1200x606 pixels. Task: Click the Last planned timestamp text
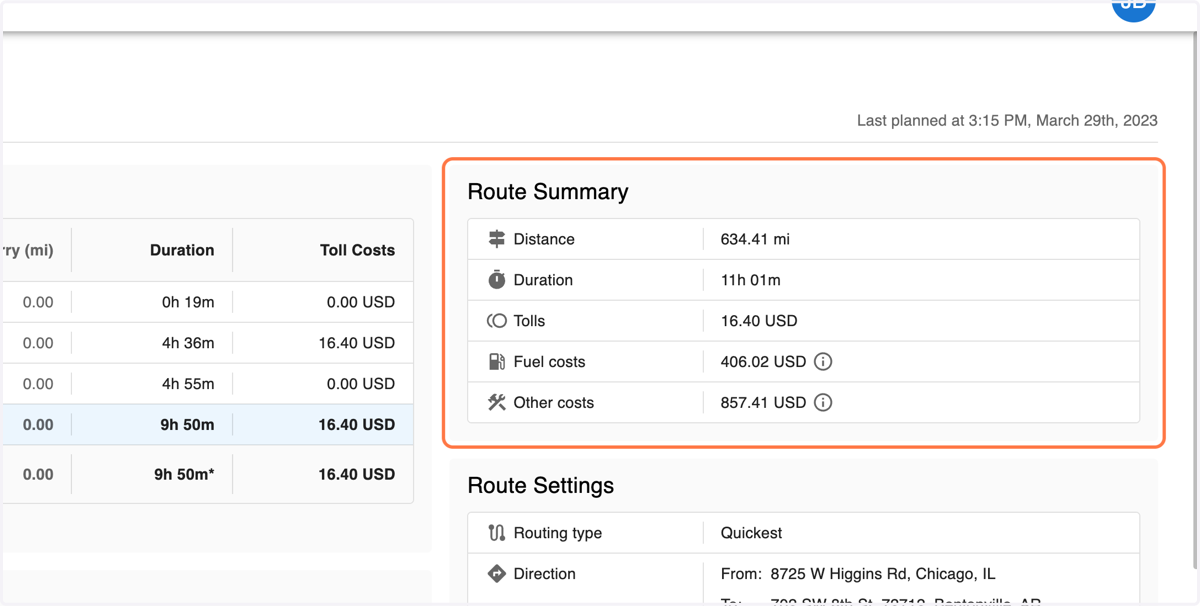1007,121
